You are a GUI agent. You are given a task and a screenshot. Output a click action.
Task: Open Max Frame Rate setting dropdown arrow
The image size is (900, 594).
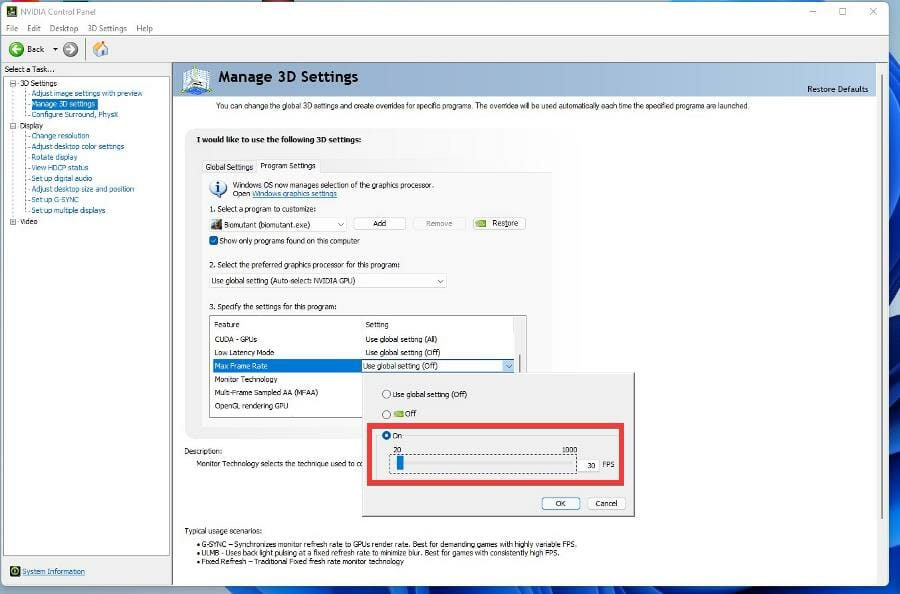(x=508, y=366)
